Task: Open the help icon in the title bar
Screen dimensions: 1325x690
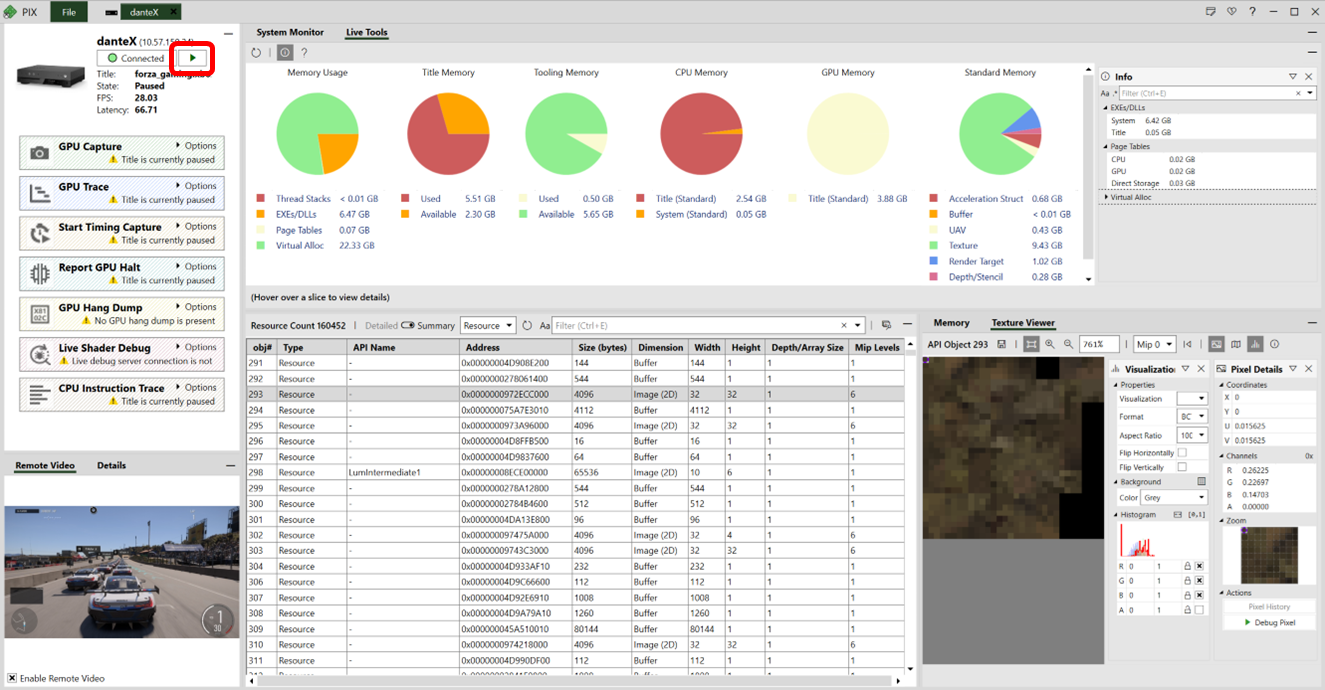Action: [x=1252, y=12]
